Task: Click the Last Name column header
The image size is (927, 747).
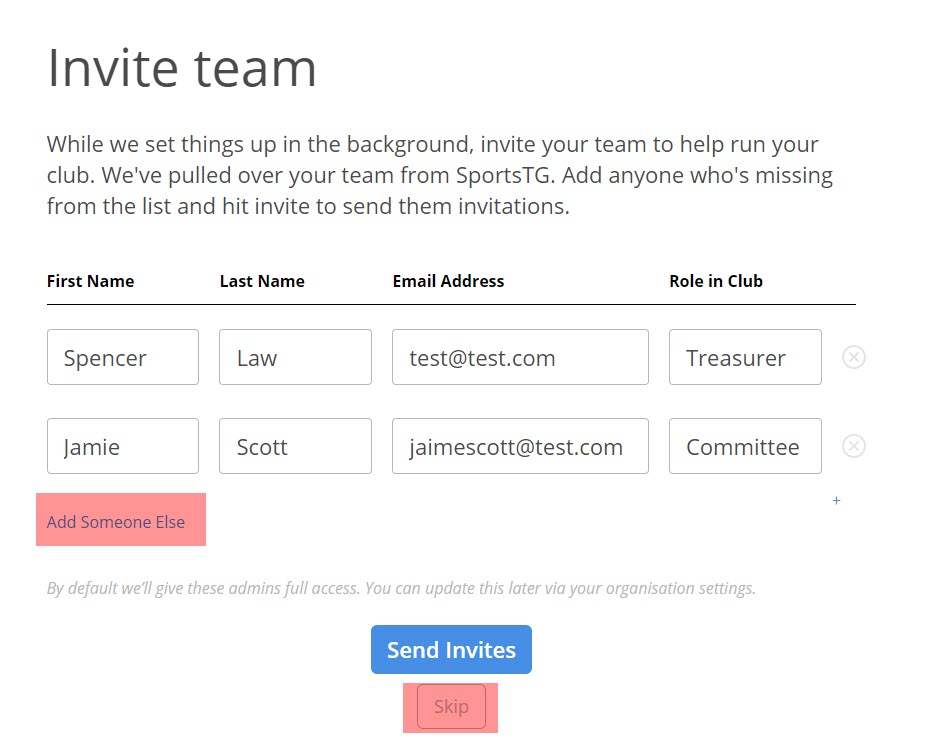Action: coord(262,281)
